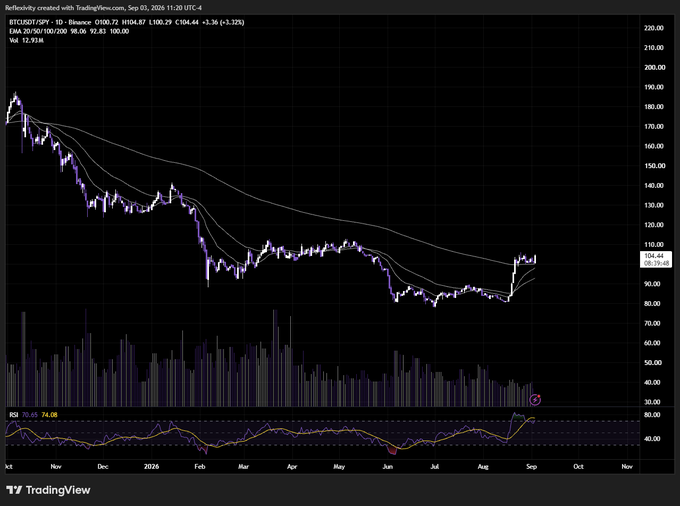
Task: Click the bar countdown timer 08:39:48
Action: (x=656, y=263)
